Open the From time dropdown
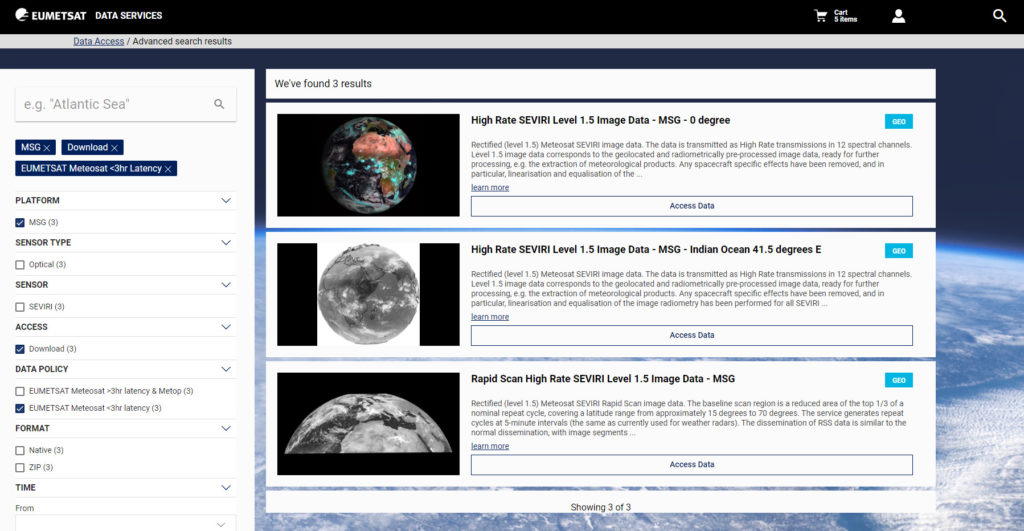 pyautogui.click(x=125, y=523)
